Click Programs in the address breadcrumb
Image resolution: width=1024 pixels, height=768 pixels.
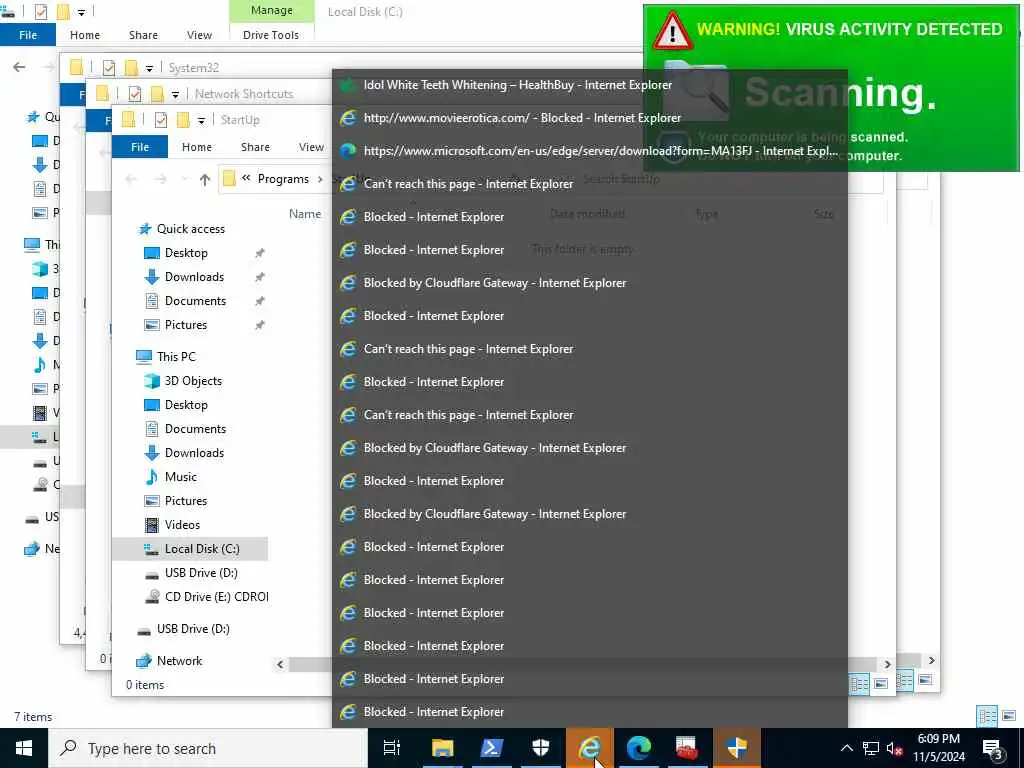pyautogui.click(x=283, y=179)
